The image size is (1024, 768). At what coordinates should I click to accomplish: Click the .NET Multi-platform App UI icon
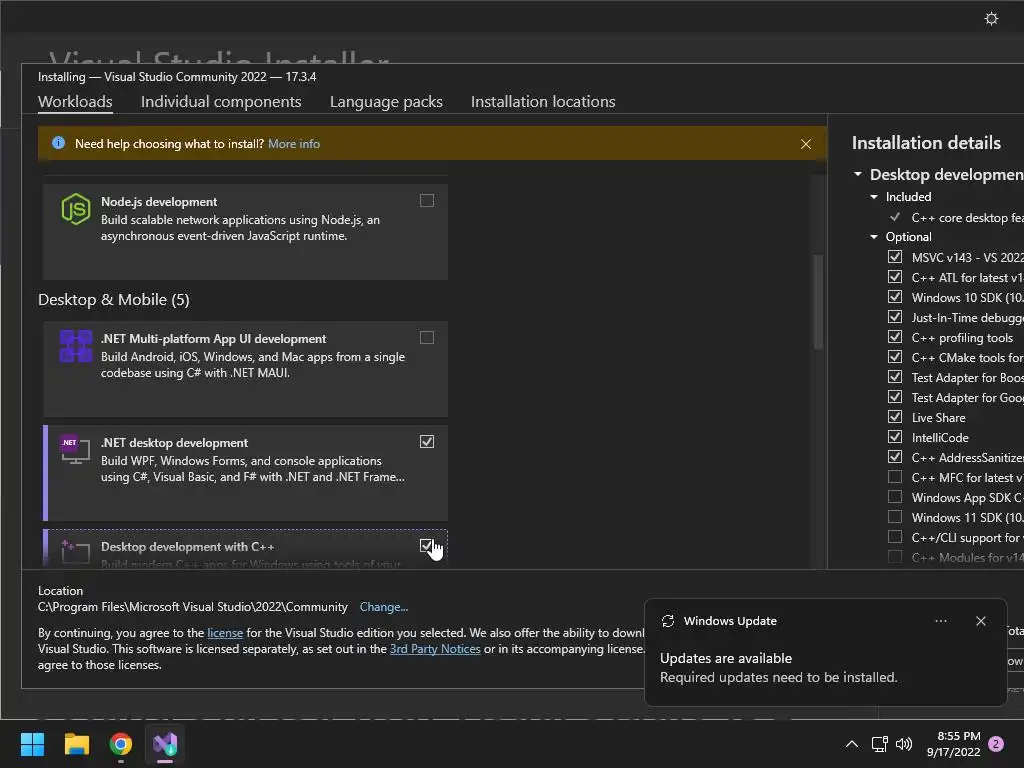[76, 346]
